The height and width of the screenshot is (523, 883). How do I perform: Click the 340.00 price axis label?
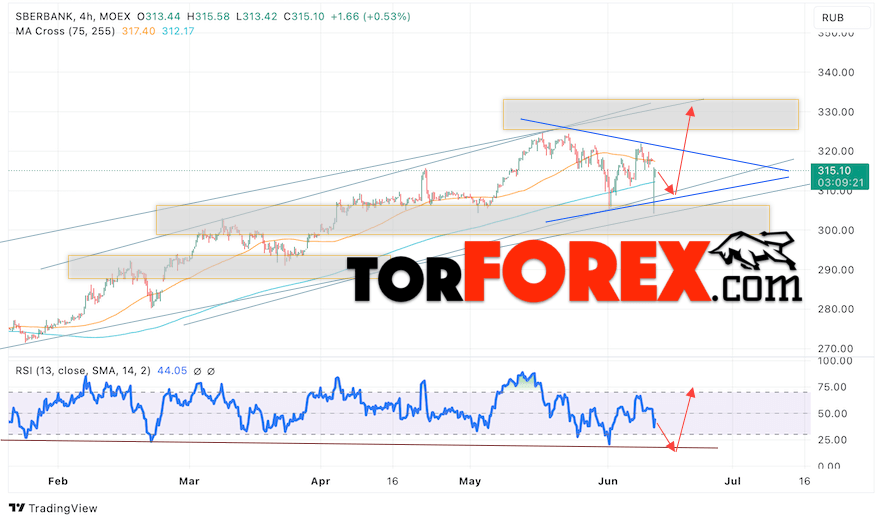click(836, 73)
